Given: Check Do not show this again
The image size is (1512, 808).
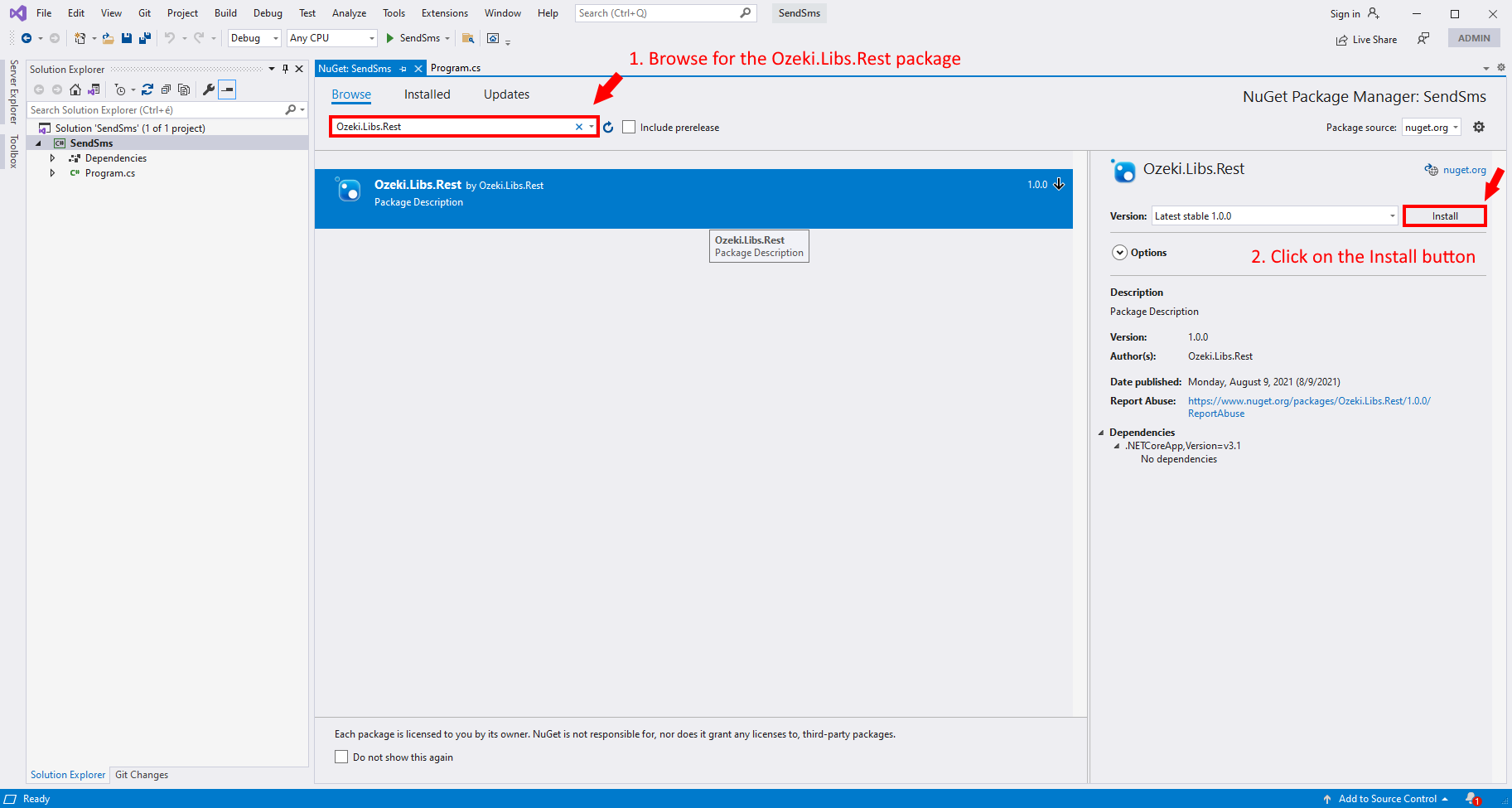Looking at the screenshot, I should (x=341, y=757).
